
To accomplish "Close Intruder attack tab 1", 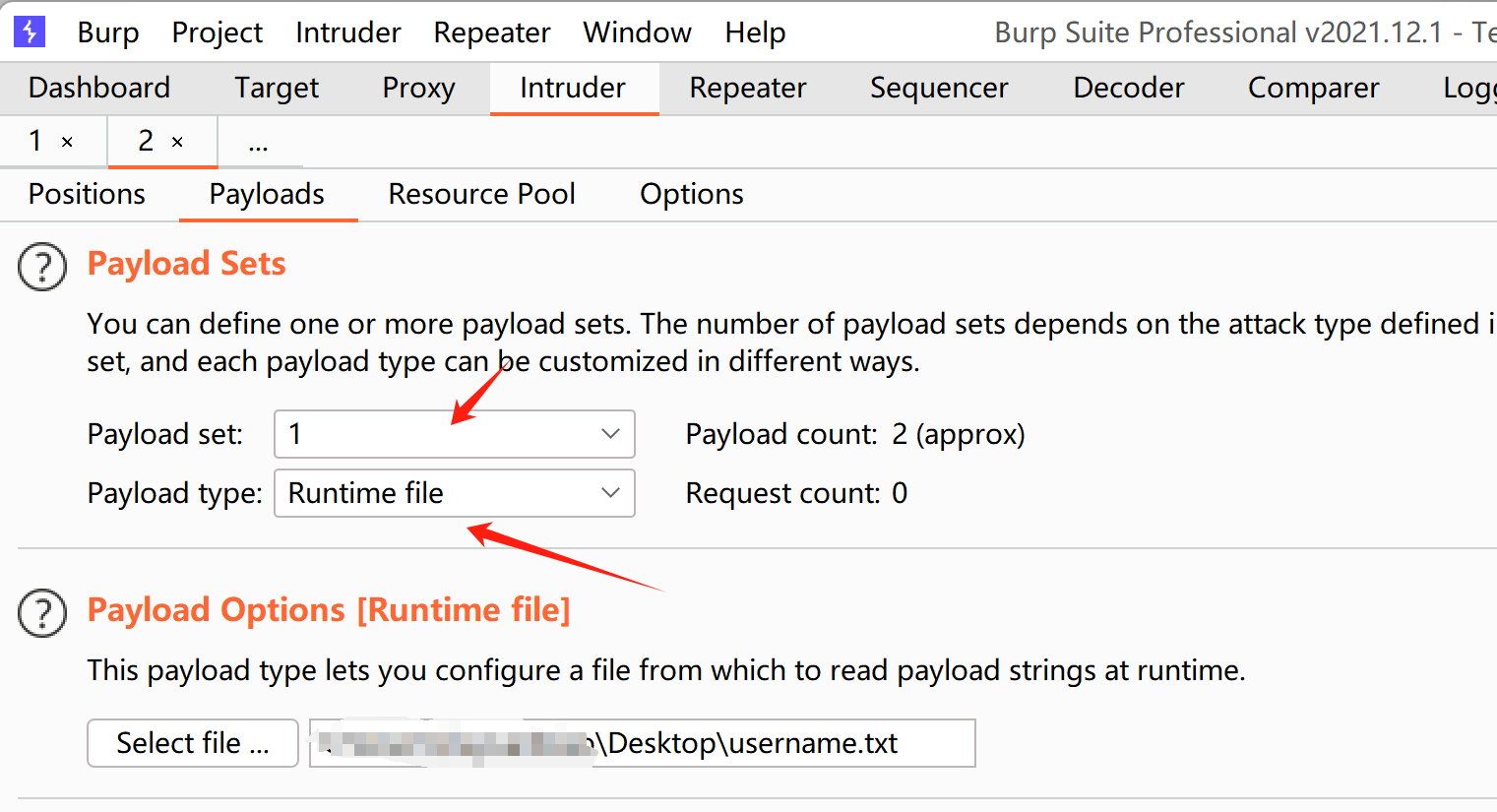I will (67, 142).
